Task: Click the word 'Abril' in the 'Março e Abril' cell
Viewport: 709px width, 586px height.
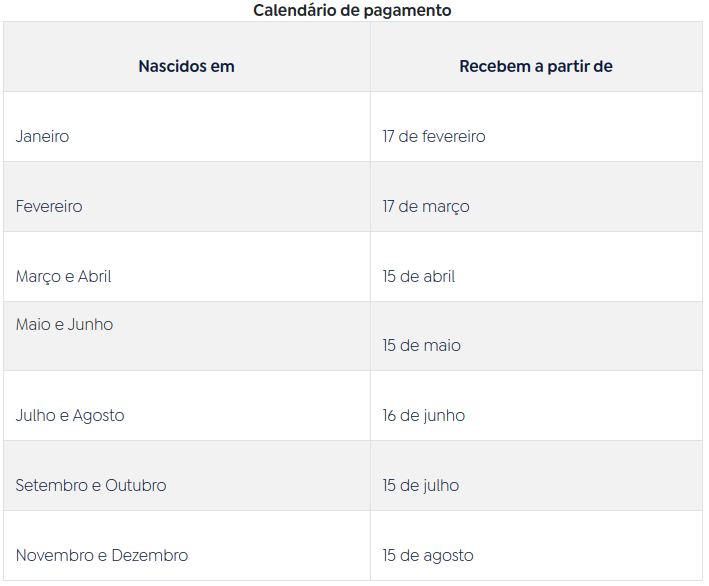Action: click(x=95, y=277)
